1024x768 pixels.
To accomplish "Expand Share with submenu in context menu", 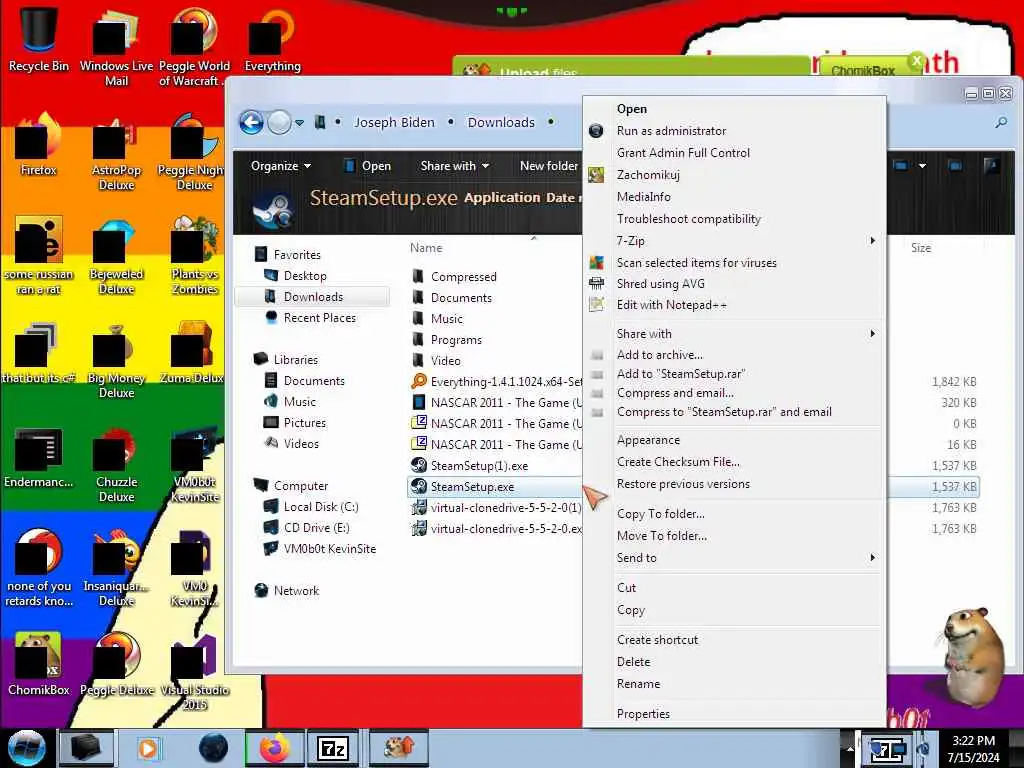I will pyautogui.click(x=734, y=334).
